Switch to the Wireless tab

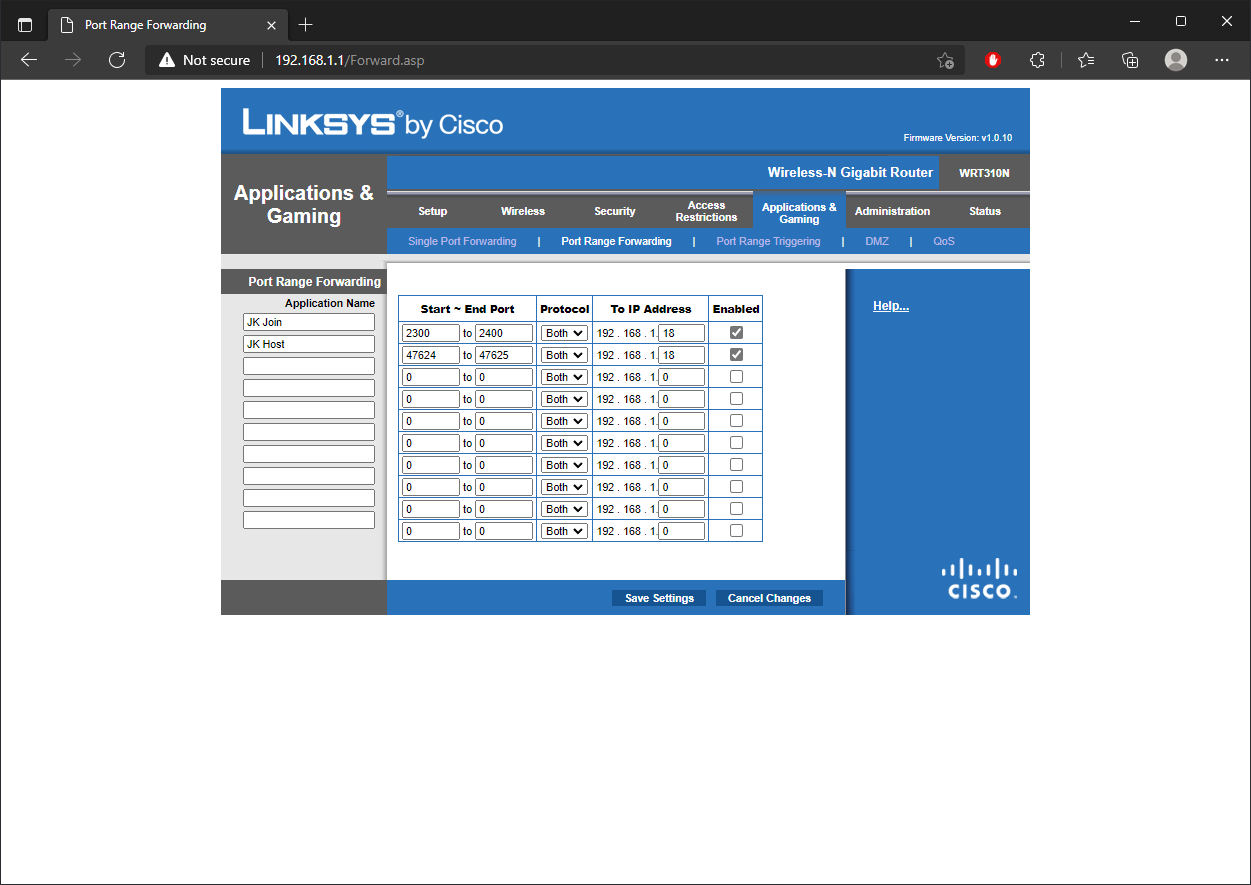click(x=522, y=211)
